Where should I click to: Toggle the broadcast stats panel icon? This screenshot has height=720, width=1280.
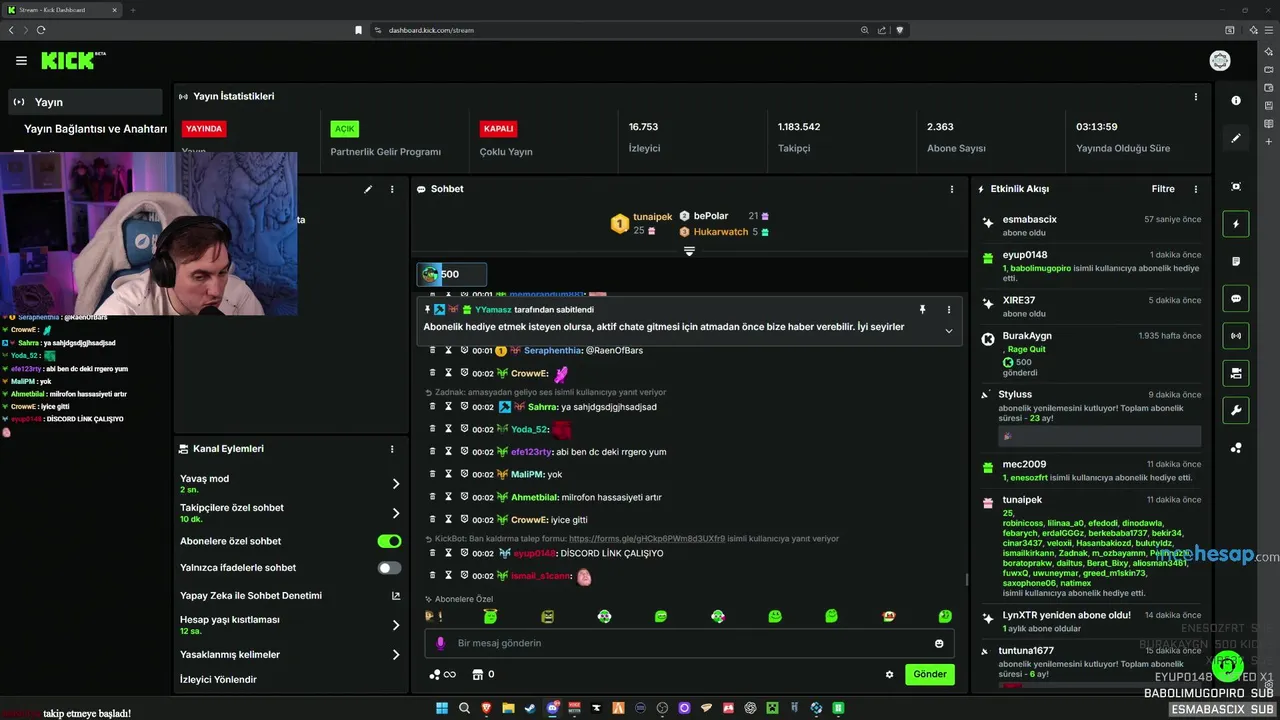(x=1236, y=335)
